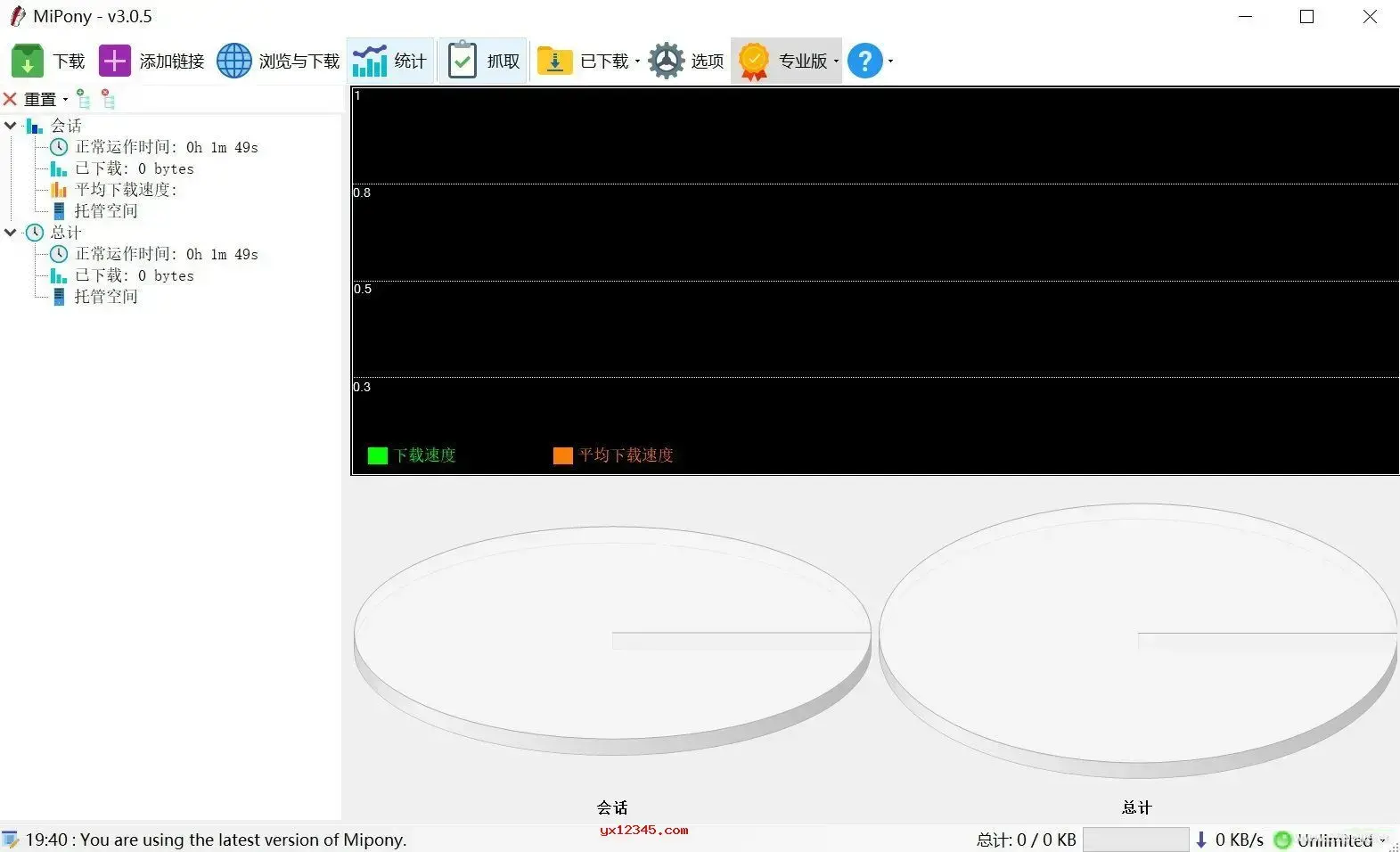Select the 会话 tree item

[66, 126]
